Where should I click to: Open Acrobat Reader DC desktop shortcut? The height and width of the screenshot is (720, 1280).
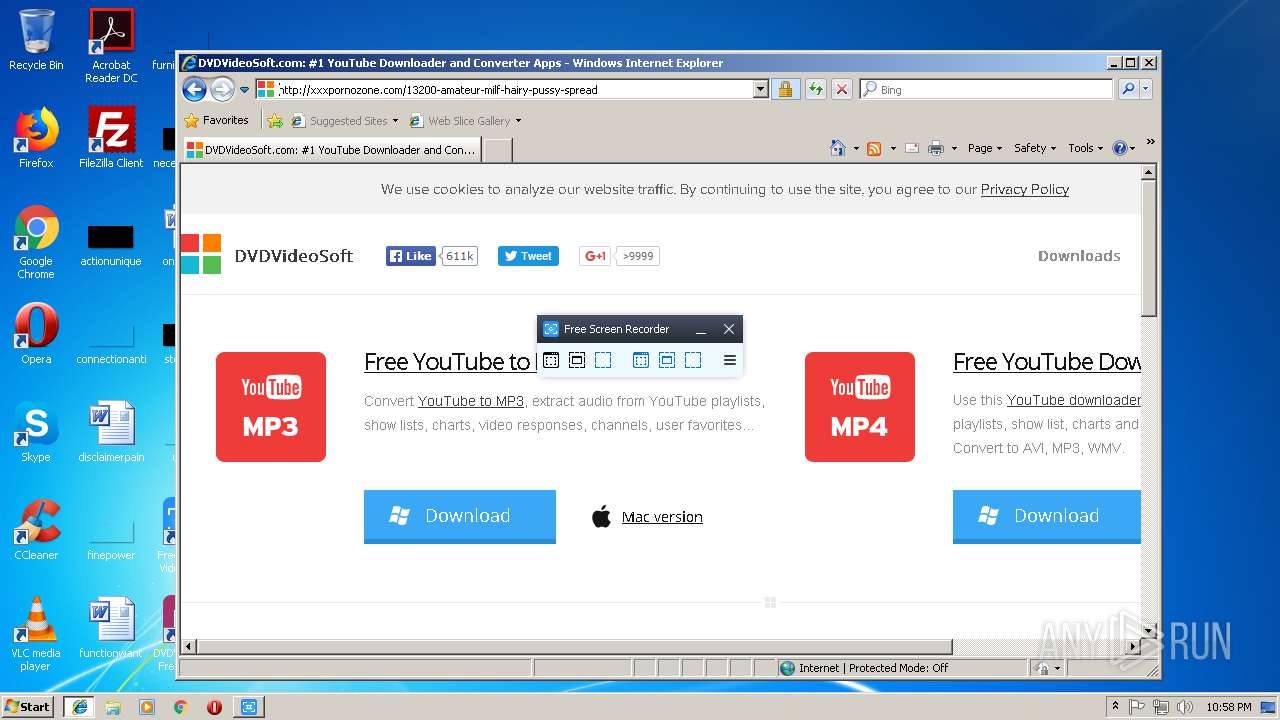(111, 45)
